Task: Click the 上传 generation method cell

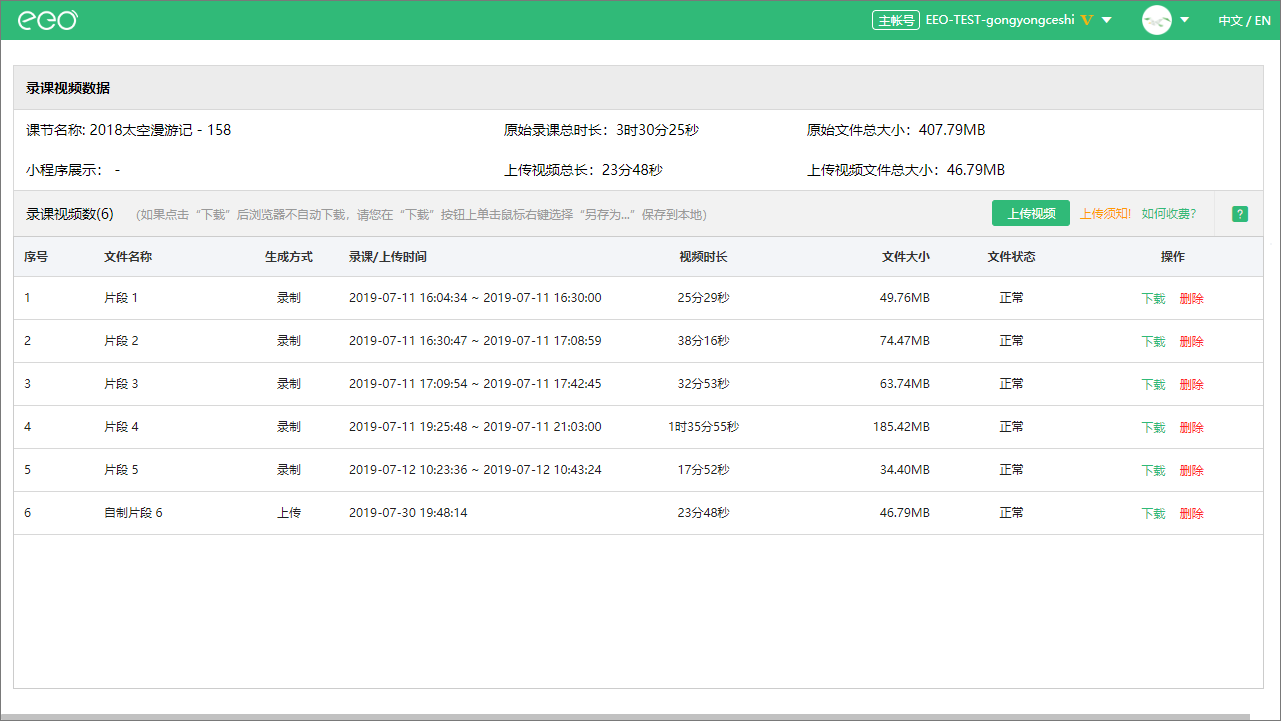Action: point(289,513)
